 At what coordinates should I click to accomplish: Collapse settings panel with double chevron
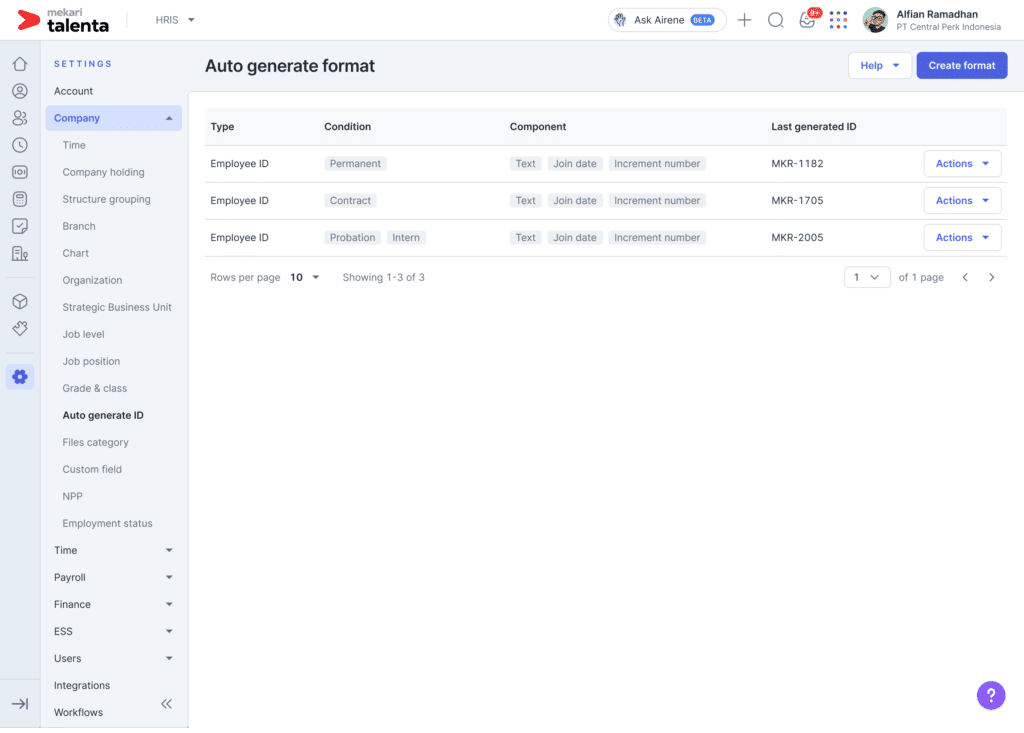click(167, 704)
